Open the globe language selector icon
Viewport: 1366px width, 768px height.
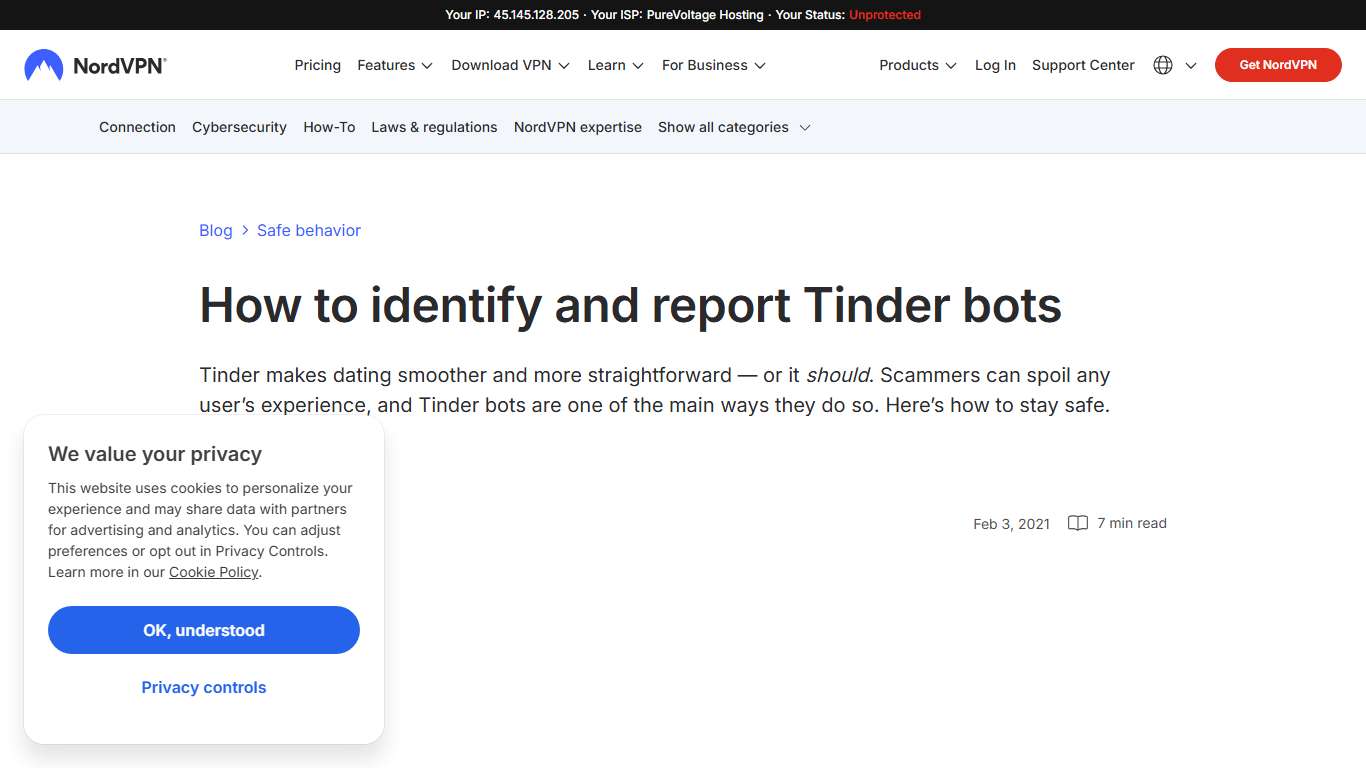click(x=1162, y=64)
